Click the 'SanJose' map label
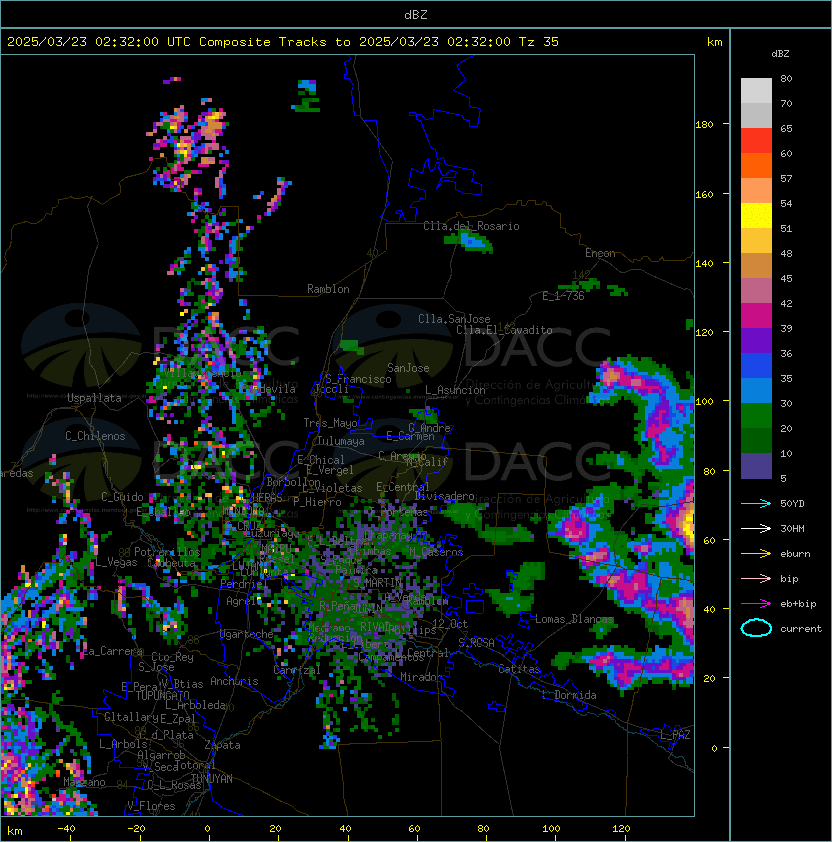Screen dimensions: 832x842 pyautogui.click(x=408, y=368)
